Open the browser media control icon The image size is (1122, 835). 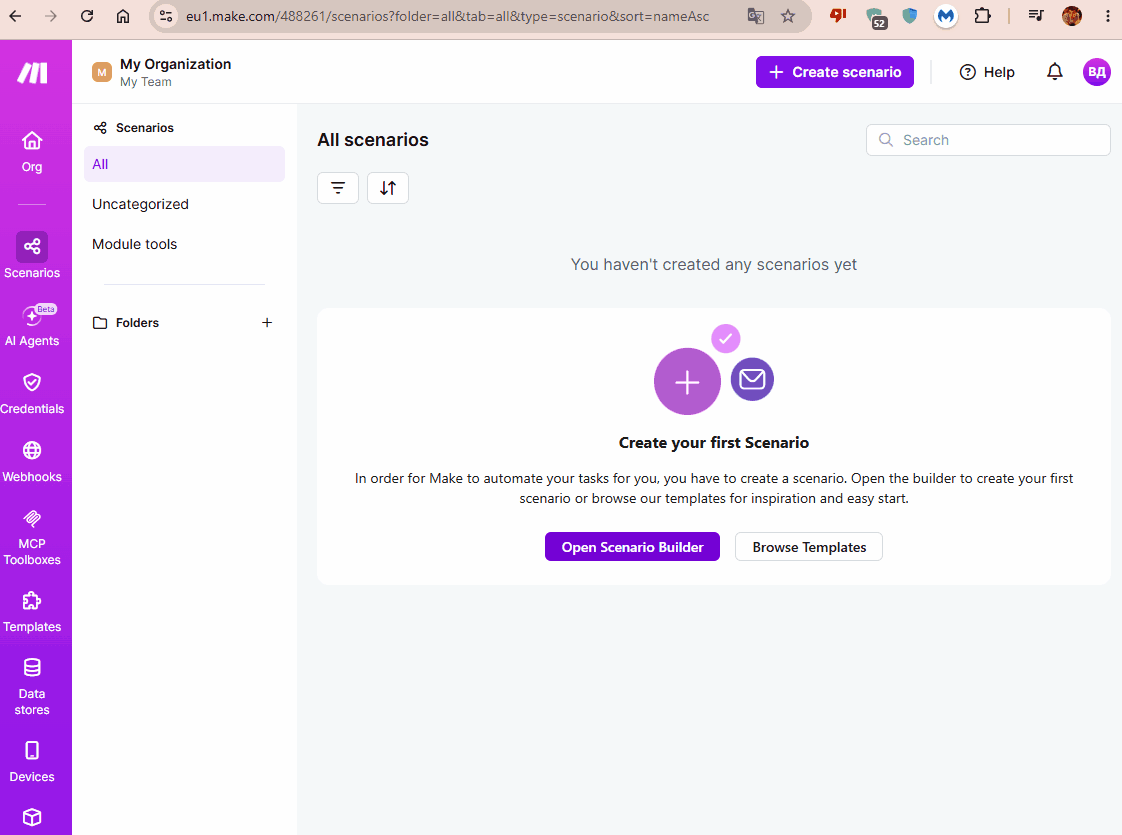[1035, 16]
